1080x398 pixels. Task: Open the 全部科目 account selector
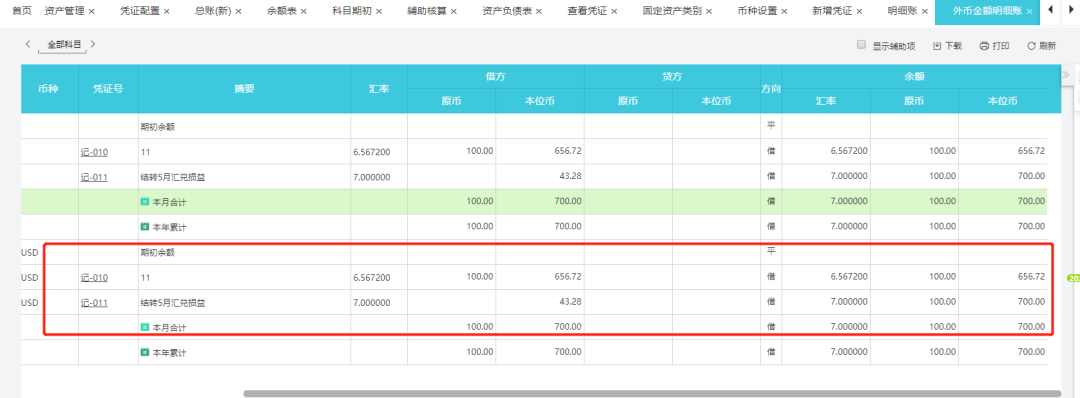64,45
